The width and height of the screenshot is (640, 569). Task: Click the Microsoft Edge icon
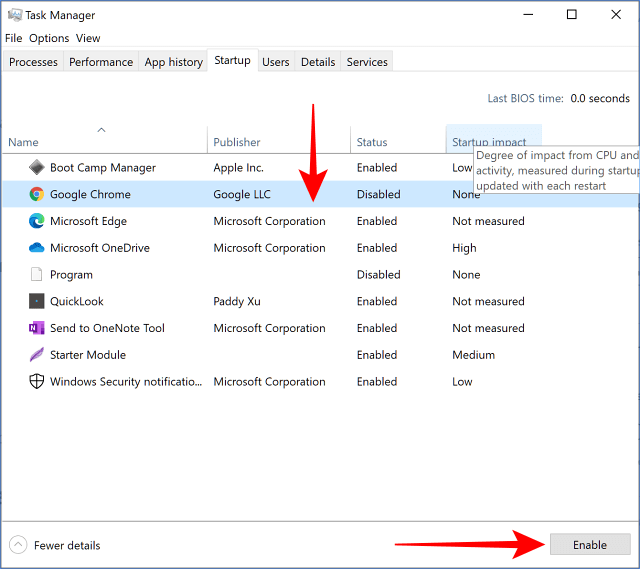click(37, 221)
